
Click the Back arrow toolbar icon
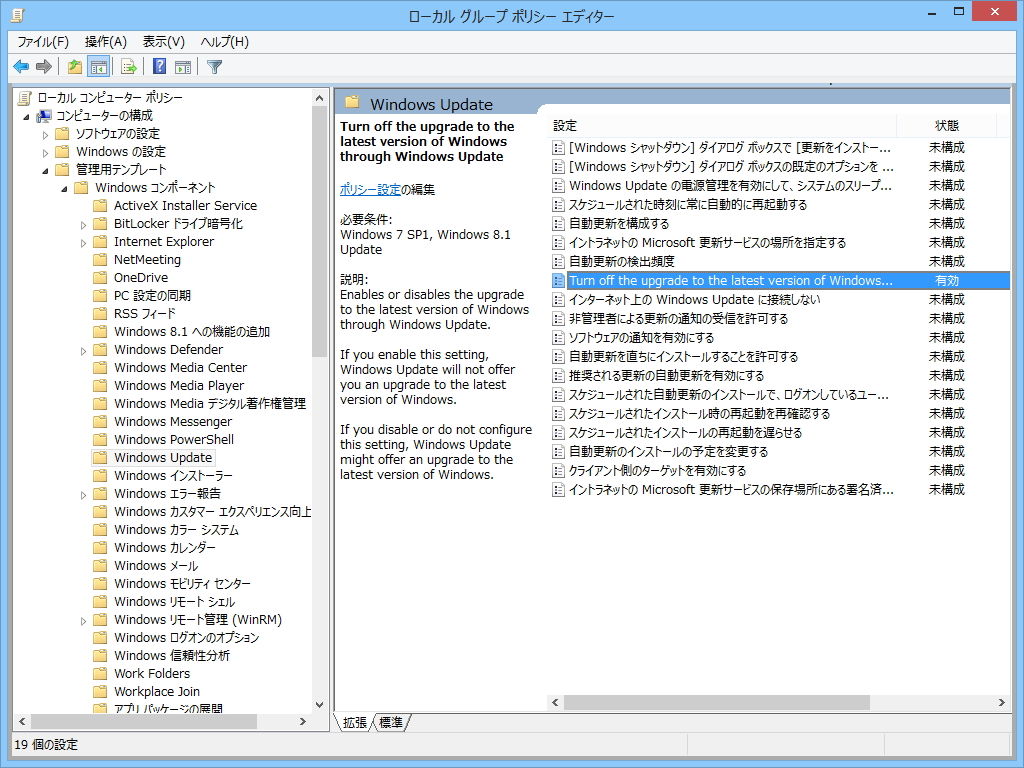pos(21,66)
